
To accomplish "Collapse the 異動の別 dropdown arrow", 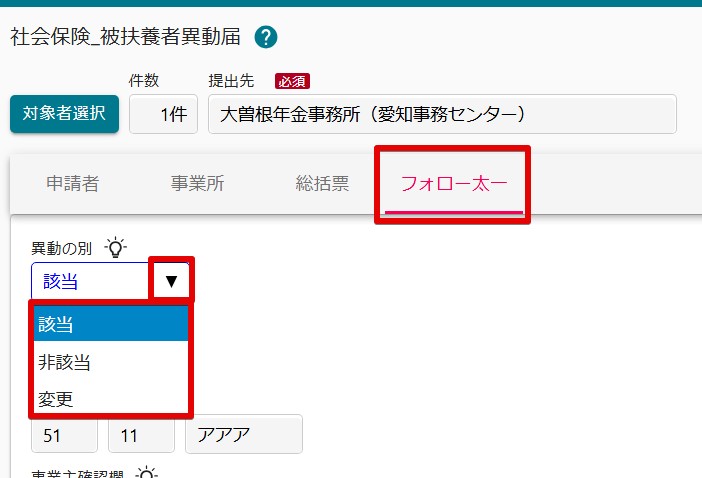I will click(x=171, y=281).
